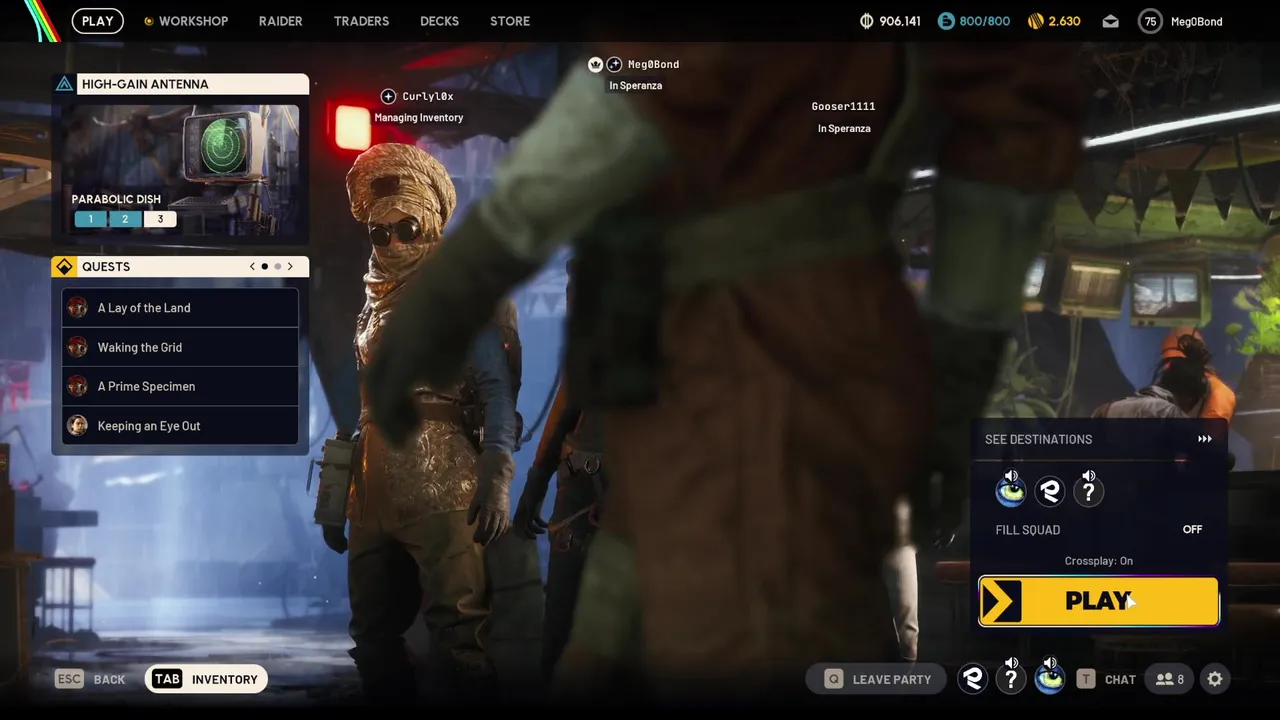Click Crossplay: On label
Viewport: 1280px width, 720px height.
(1098, 561)
